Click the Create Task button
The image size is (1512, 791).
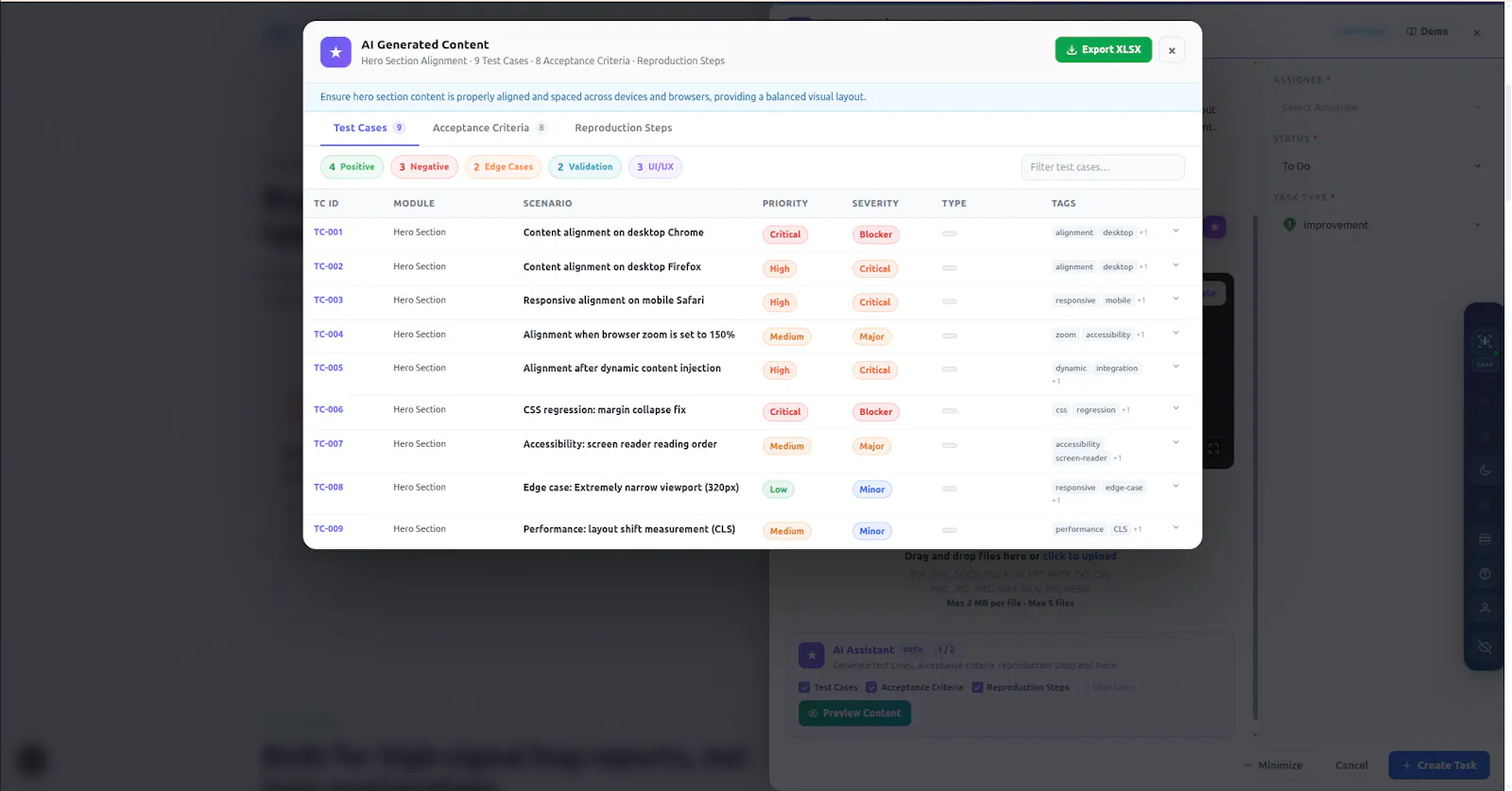click(1438, 765)
